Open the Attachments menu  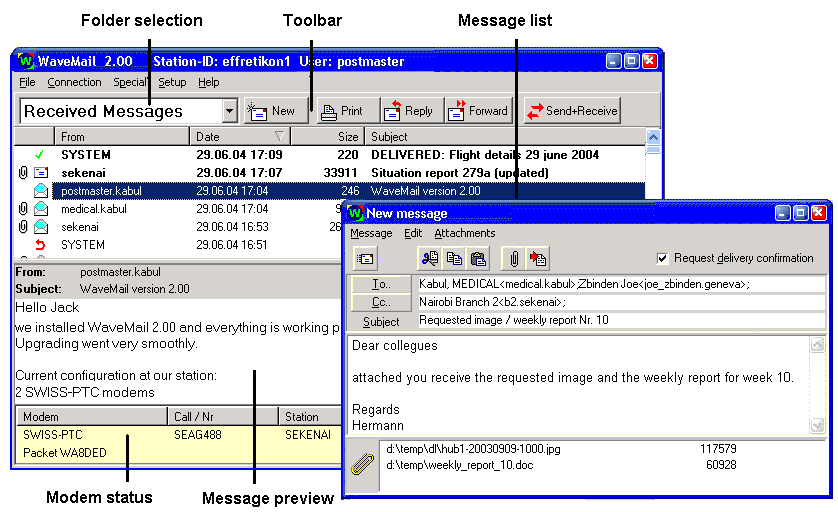click(x=464, y=234)
